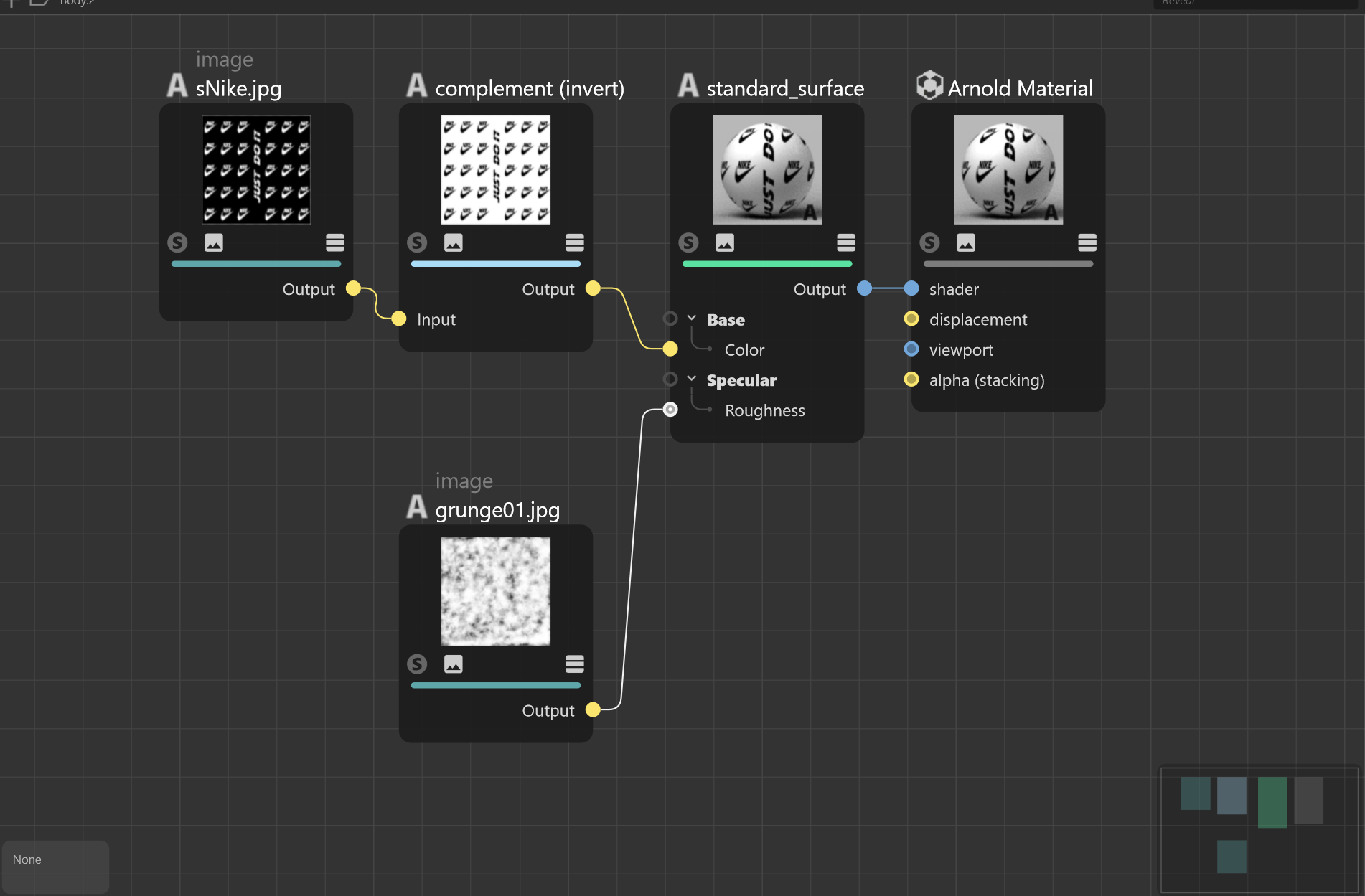Click the complement (invert) Output port

(593, 288)
